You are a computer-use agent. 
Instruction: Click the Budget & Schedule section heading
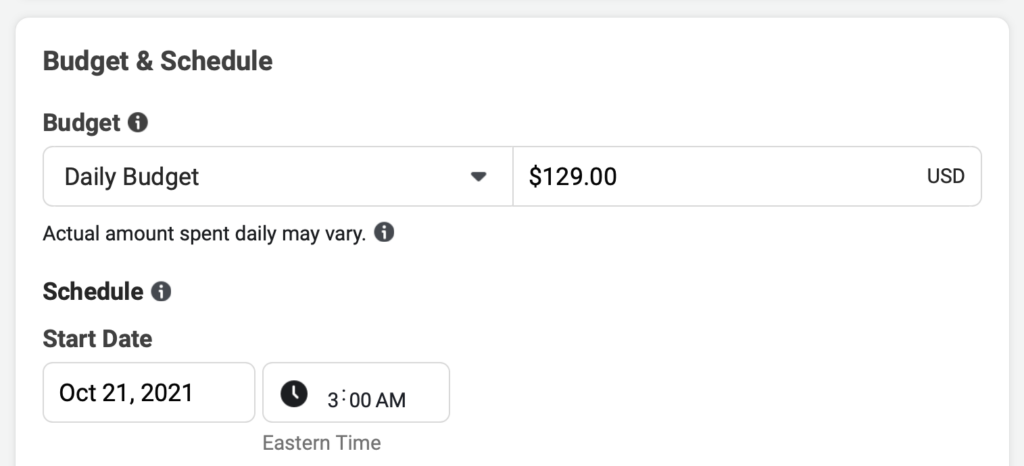point(157,61)
